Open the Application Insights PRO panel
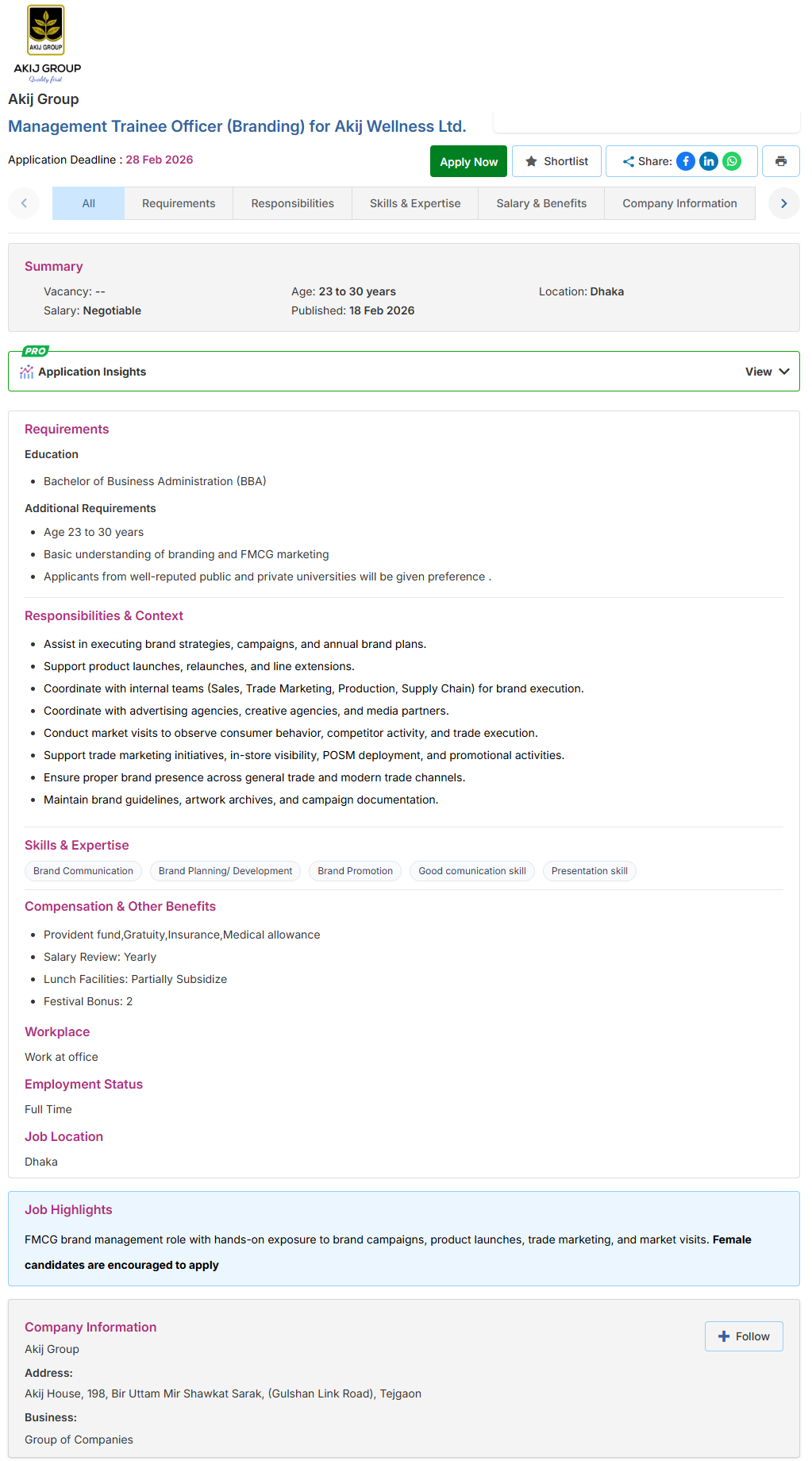The width and height of the screenshot is (812, 1461). [92, 372]
